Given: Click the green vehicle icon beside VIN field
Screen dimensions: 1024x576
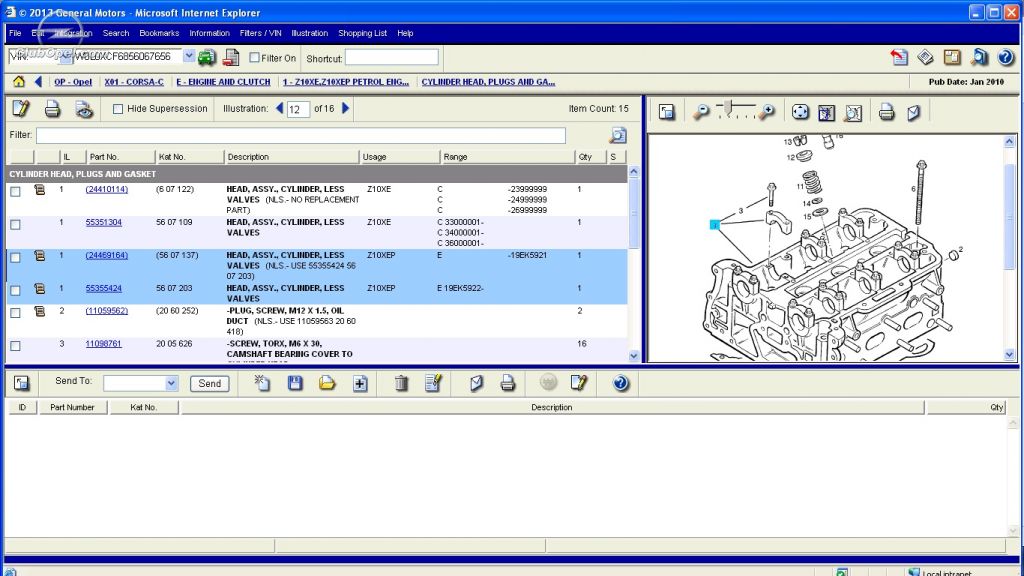Looking at the screenshot, I should tap(206, 57).
